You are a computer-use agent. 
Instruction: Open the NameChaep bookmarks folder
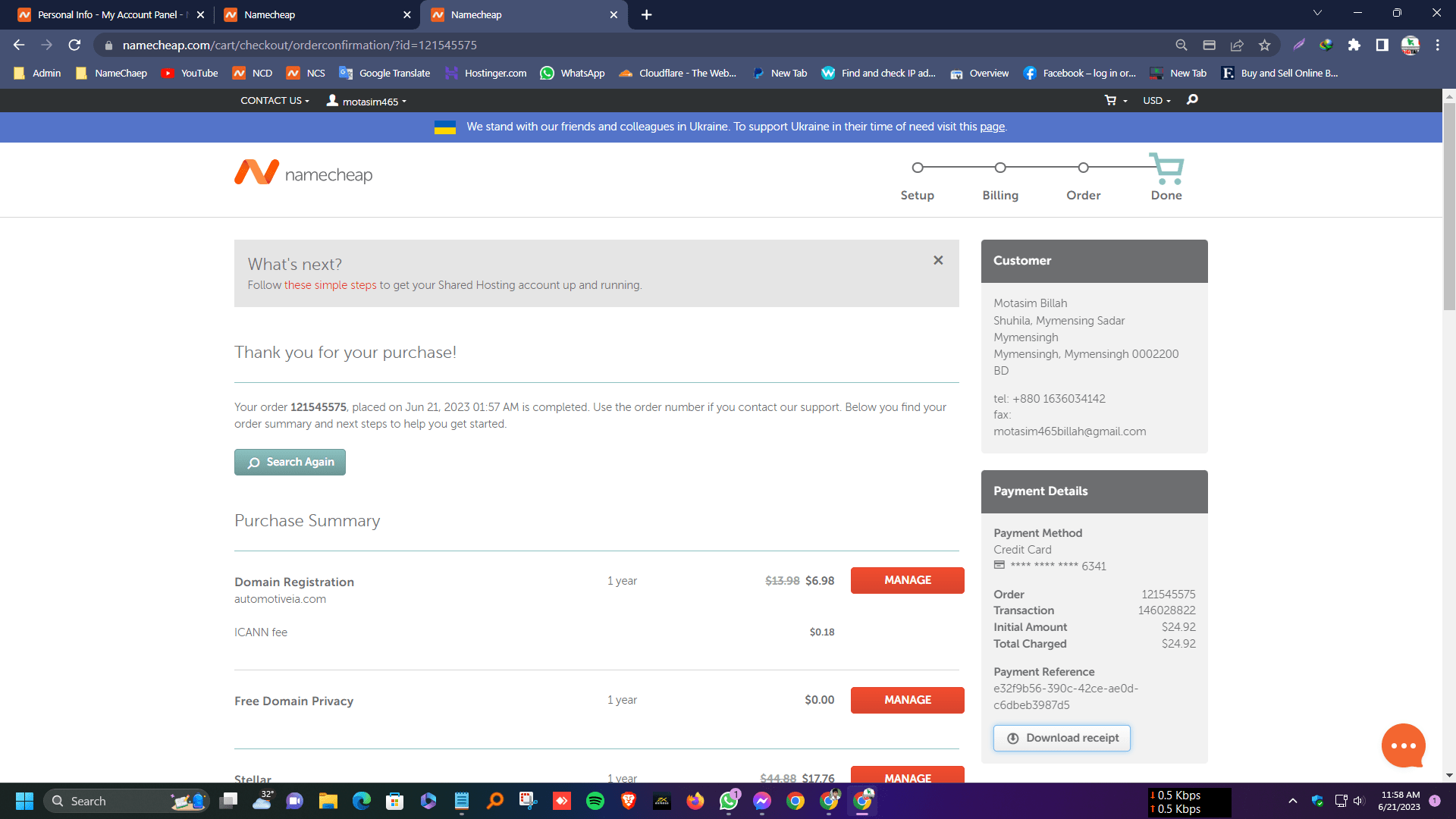coord(111,73)
